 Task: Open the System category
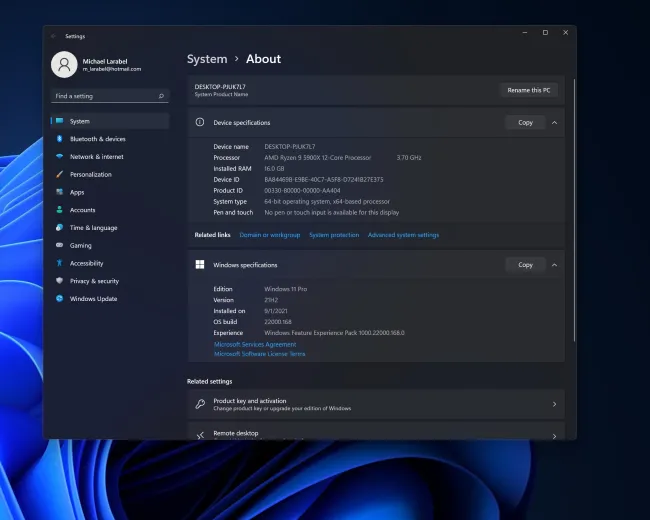pos(110,121)
